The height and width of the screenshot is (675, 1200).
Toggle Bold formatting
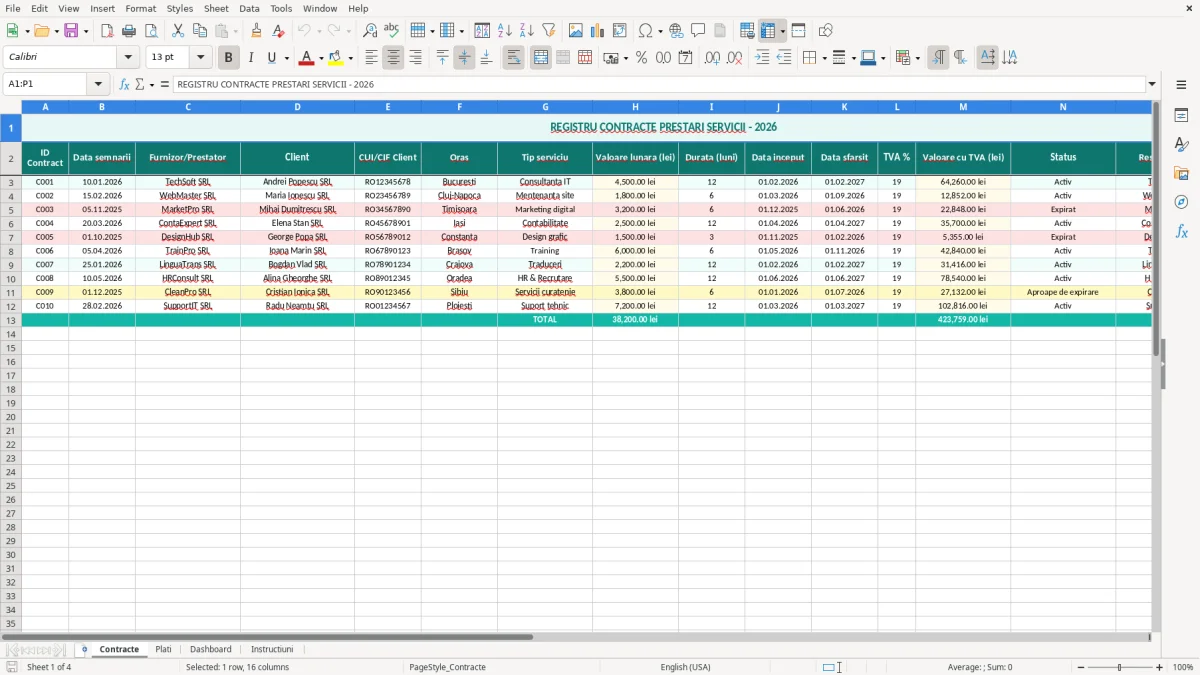[x=229, y=58]
